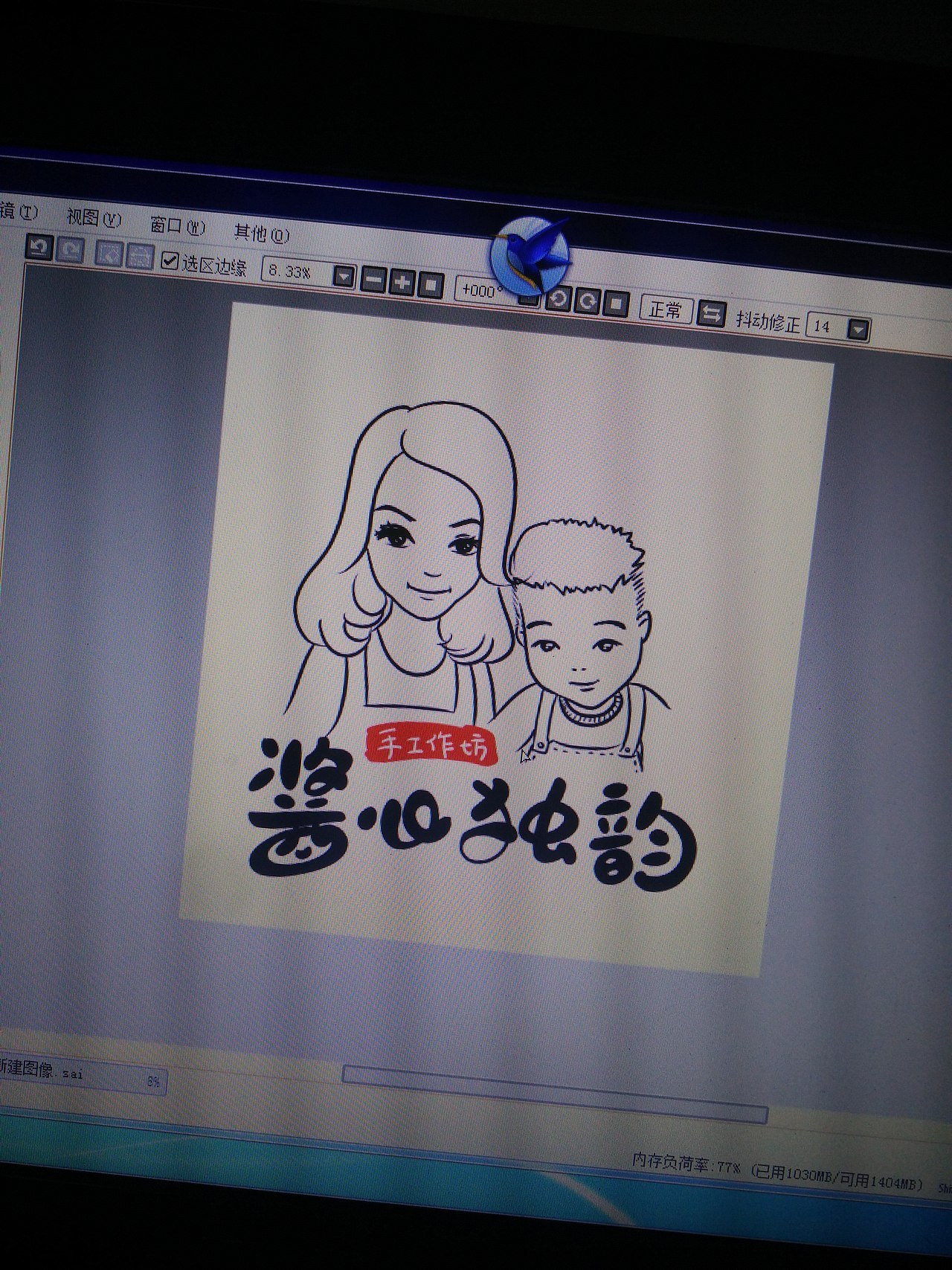Reset zoom with the square button

[x=430, y=285]
